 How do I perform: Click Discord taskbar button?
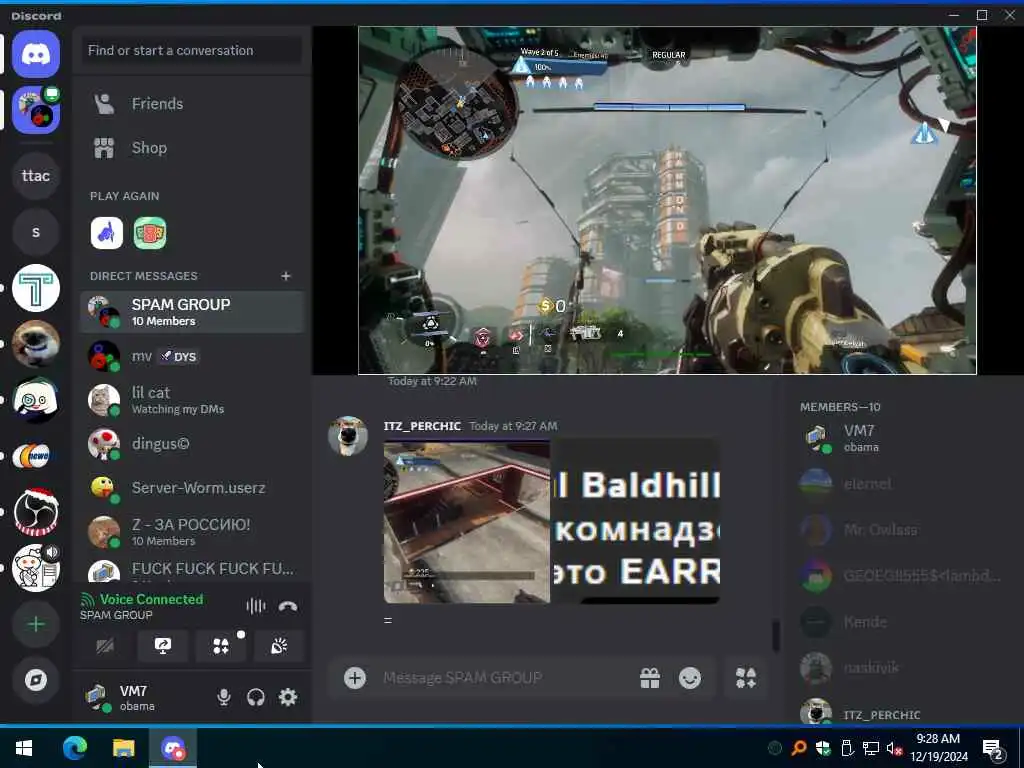coord(173,748)
